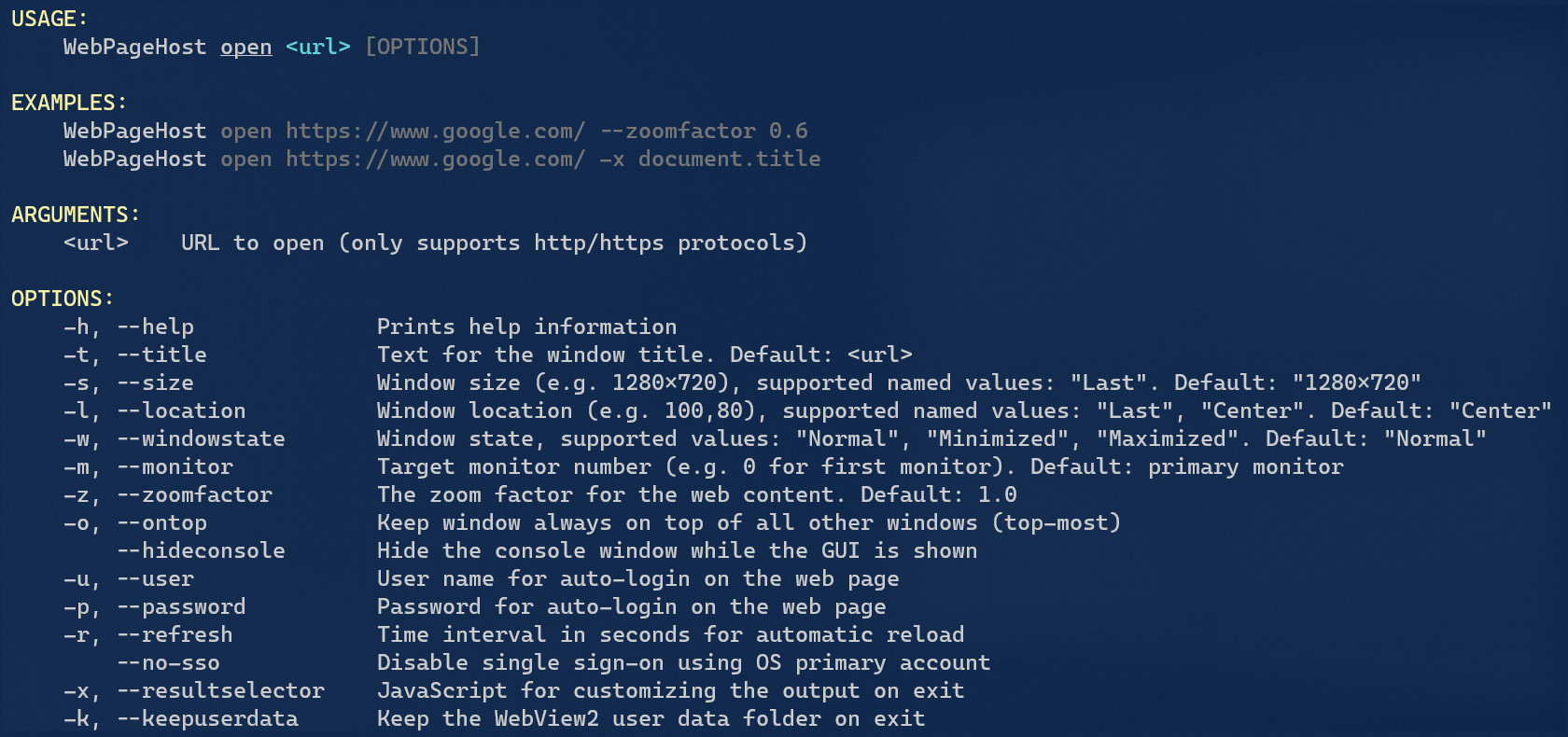Click the OPTIONS: heading

coord(63,299)
